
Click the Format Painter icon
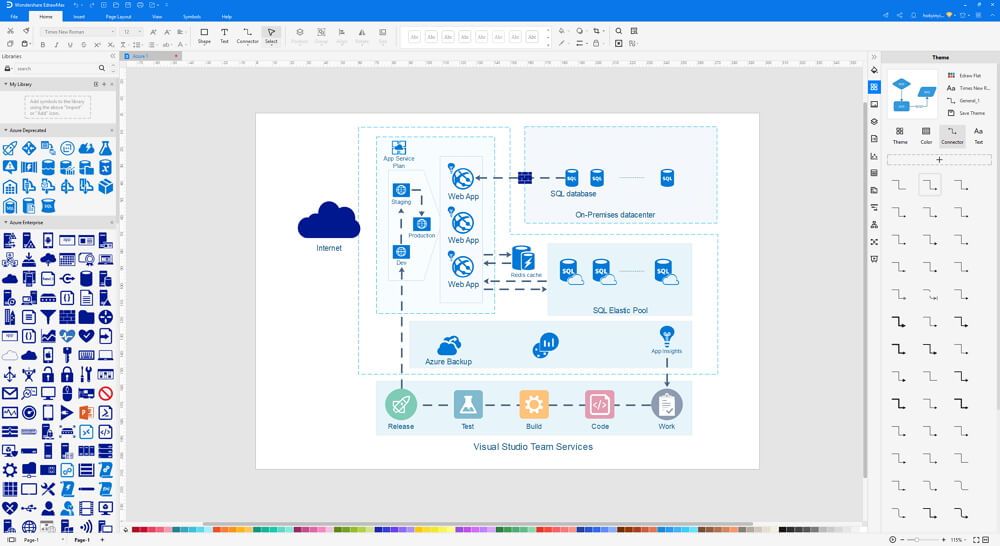click(x=26, y=31)
